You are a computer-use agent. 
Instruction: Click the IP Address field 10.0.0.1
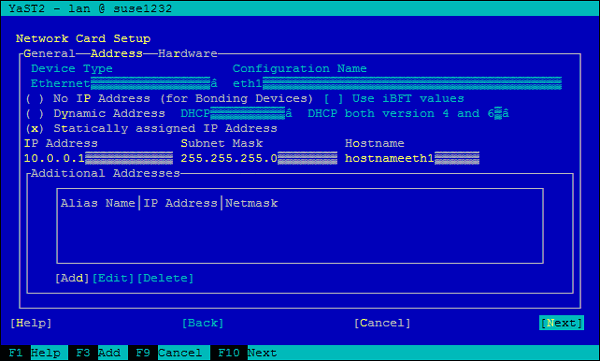(x=98, y=158)
